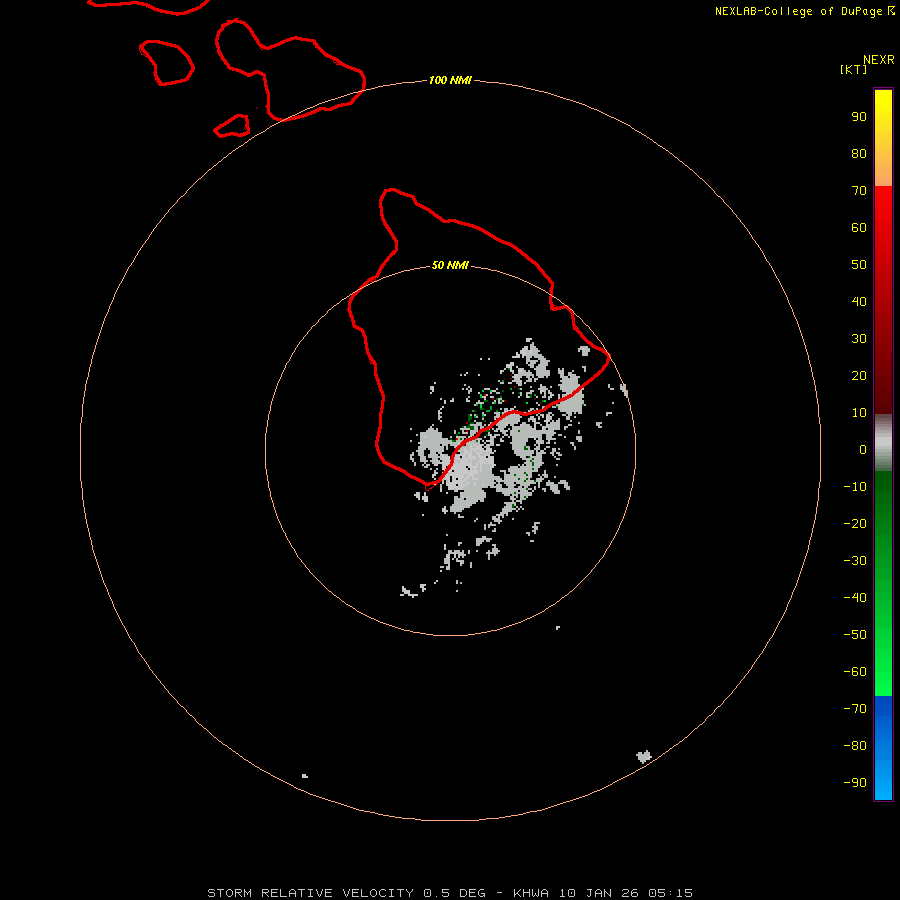
Task: Click the red segment of the color bar
Action: click(x=883, y=300)
